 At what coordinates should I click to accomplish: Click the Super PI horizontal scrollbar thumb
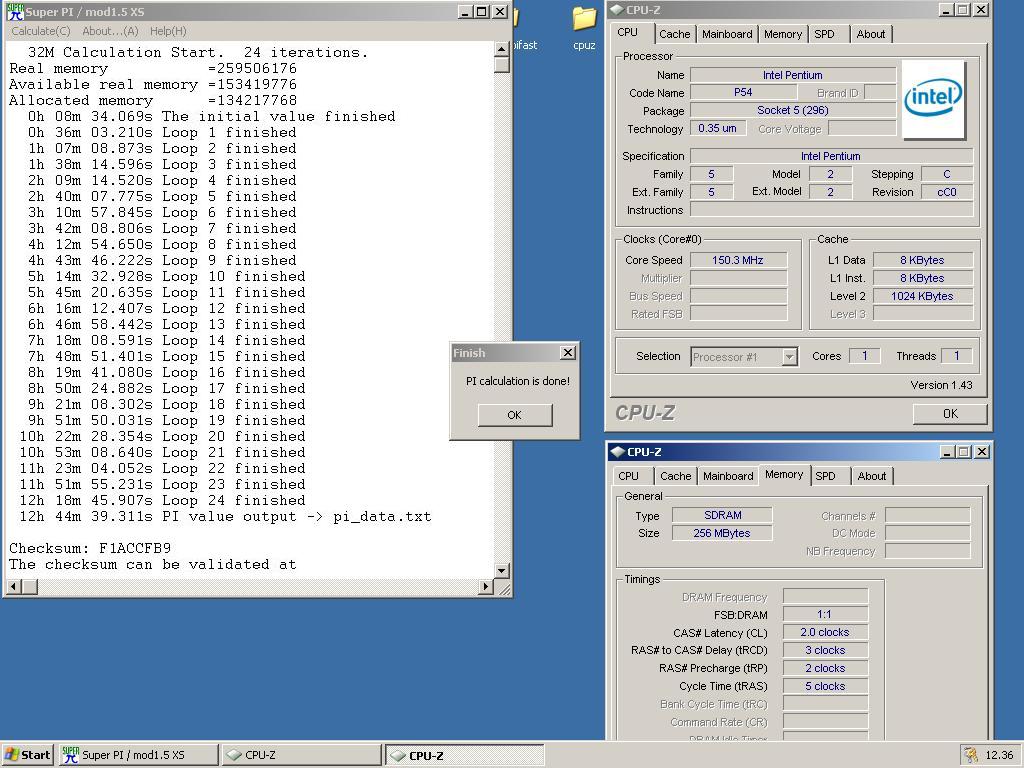(29, 586)
